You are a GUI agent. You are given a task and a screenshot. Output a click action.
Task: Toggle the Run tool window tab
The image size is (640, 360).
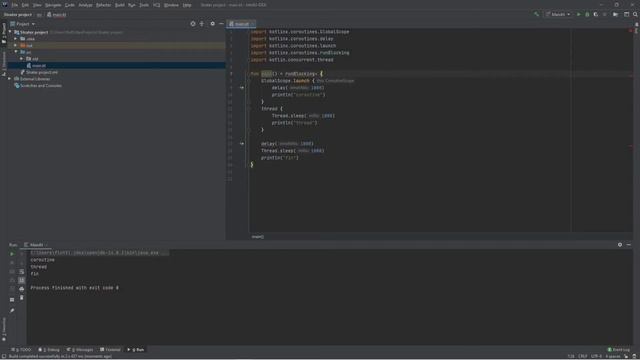(136, 350)
